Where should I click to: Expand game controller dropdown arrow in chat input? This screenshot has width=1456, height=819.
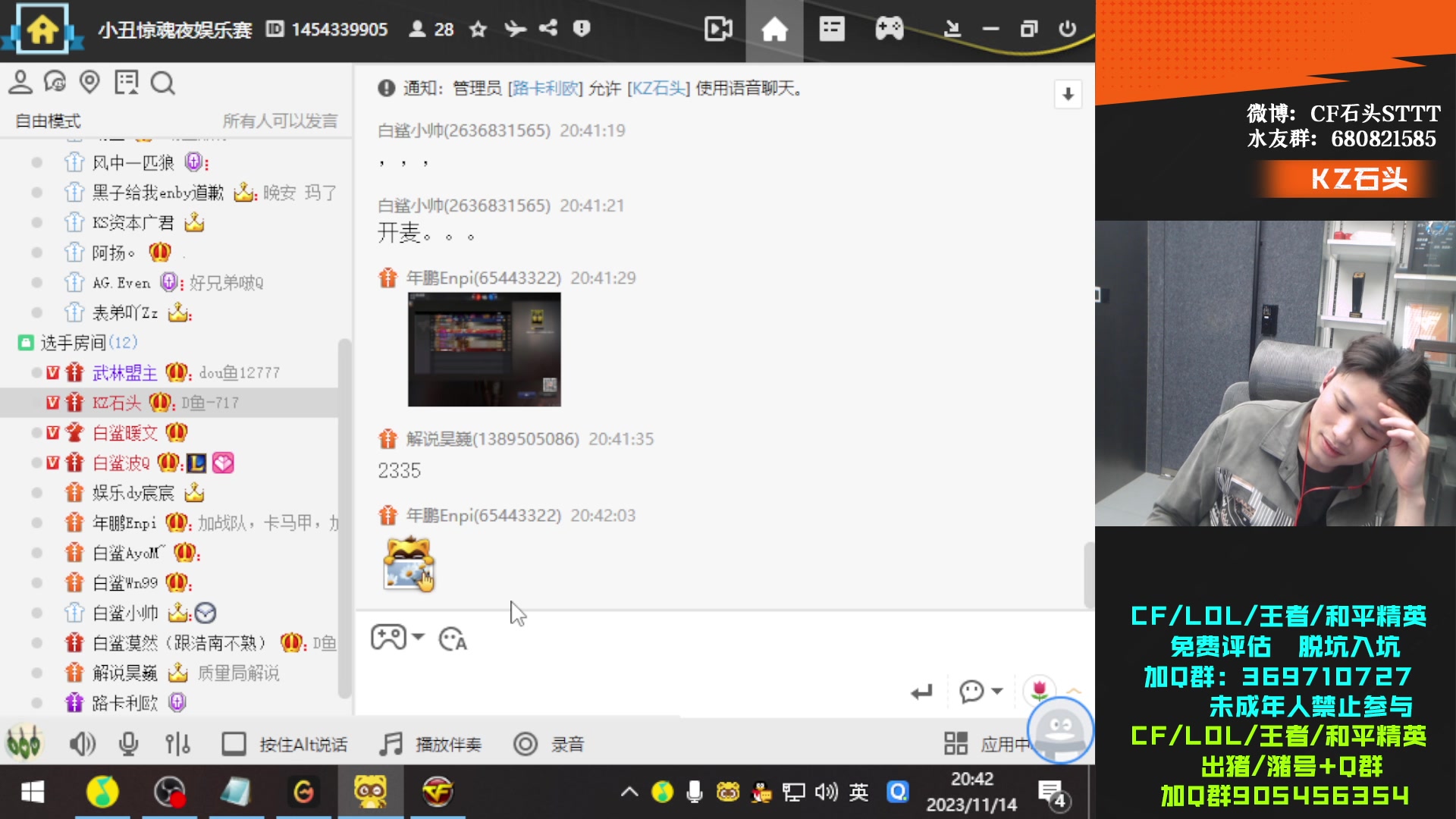419,637
